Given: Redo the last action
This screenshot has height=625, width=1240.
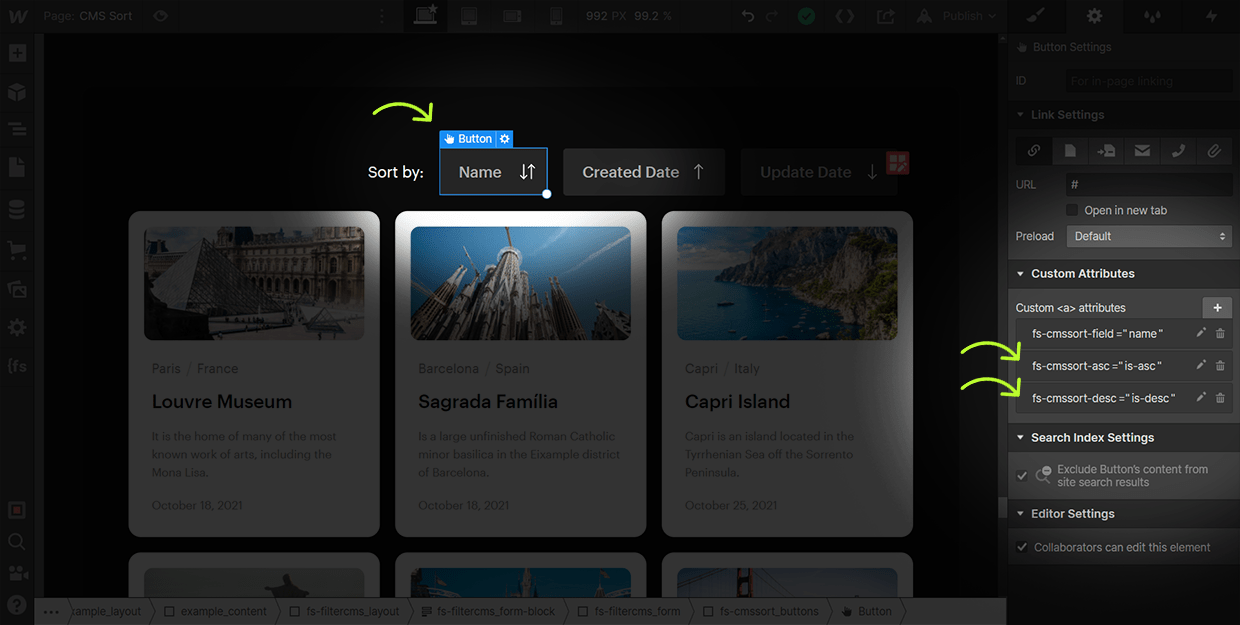Looking at the screenshot, I should pos(772,16).
